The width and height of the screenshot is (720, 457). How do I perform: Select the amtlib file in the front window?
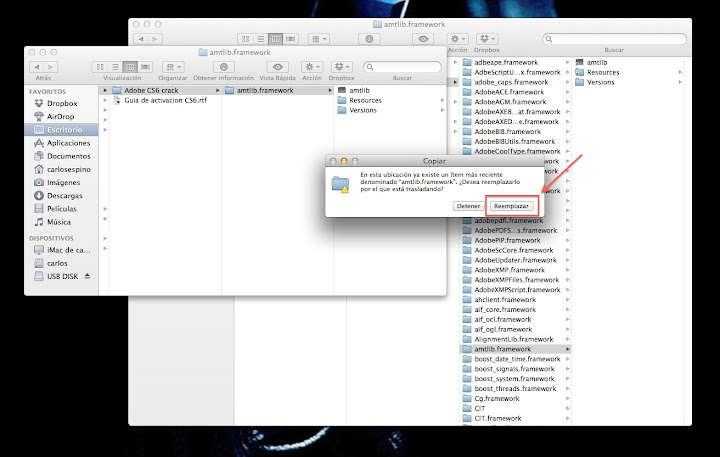pos(359,90)
